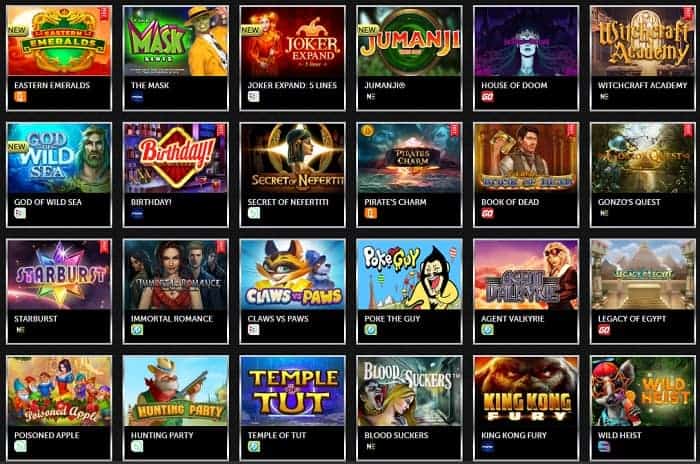
Task: Click the provider icon under Wild Heist
Action: pyautogui.click(x=604, y=447)
